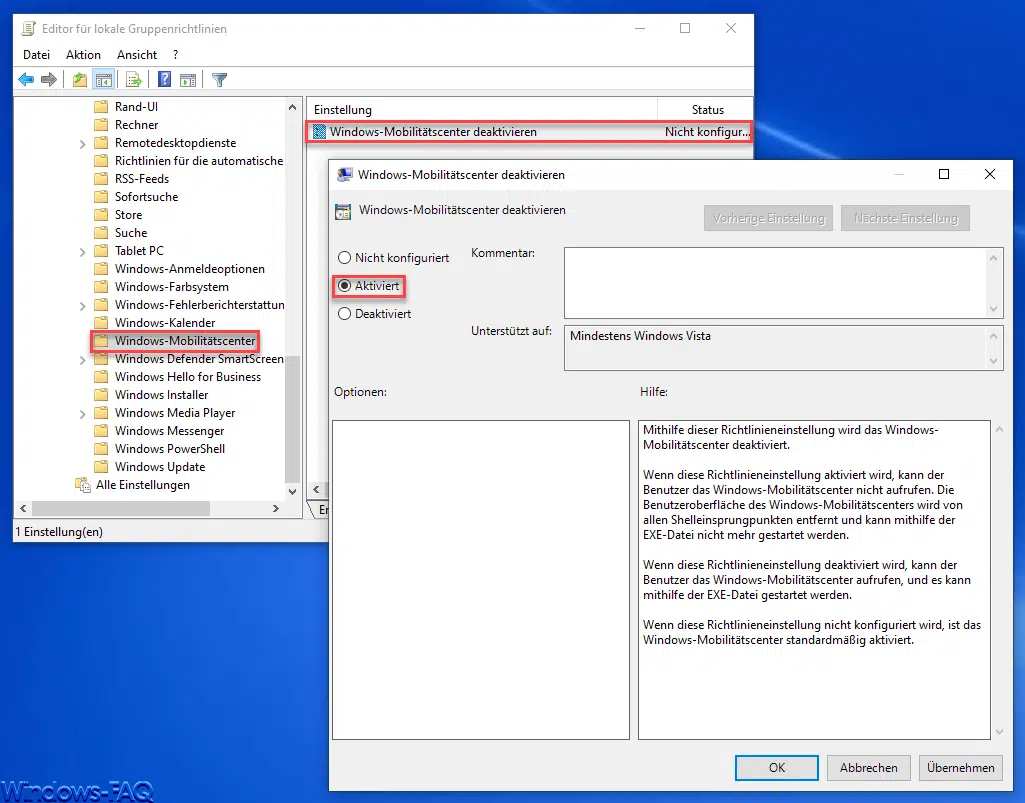Expand the Remotedesktopdienste tree node

[83, 143]
